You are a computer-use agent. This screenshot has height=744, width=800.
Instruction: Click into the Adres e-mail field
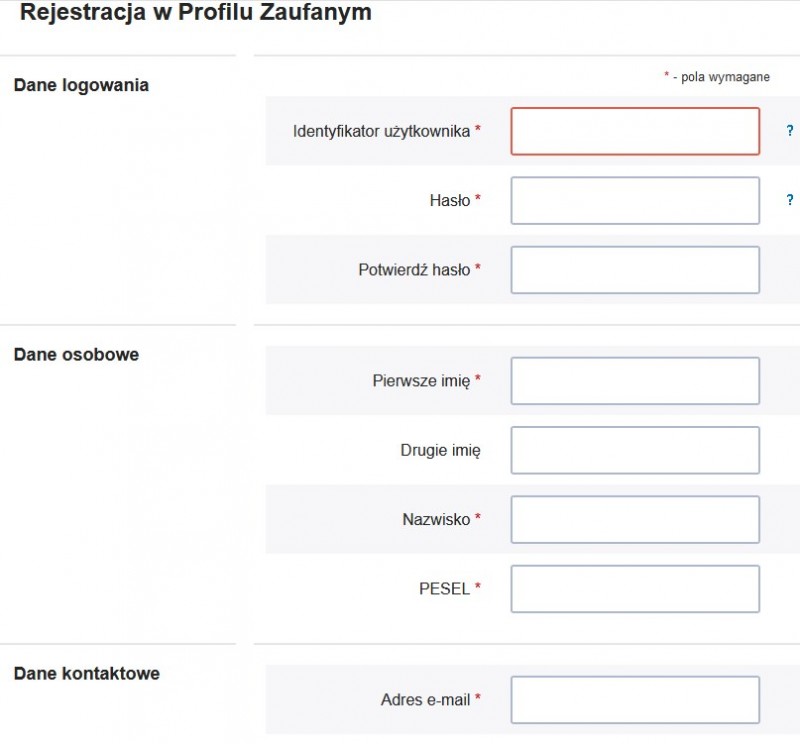(635, 700)
